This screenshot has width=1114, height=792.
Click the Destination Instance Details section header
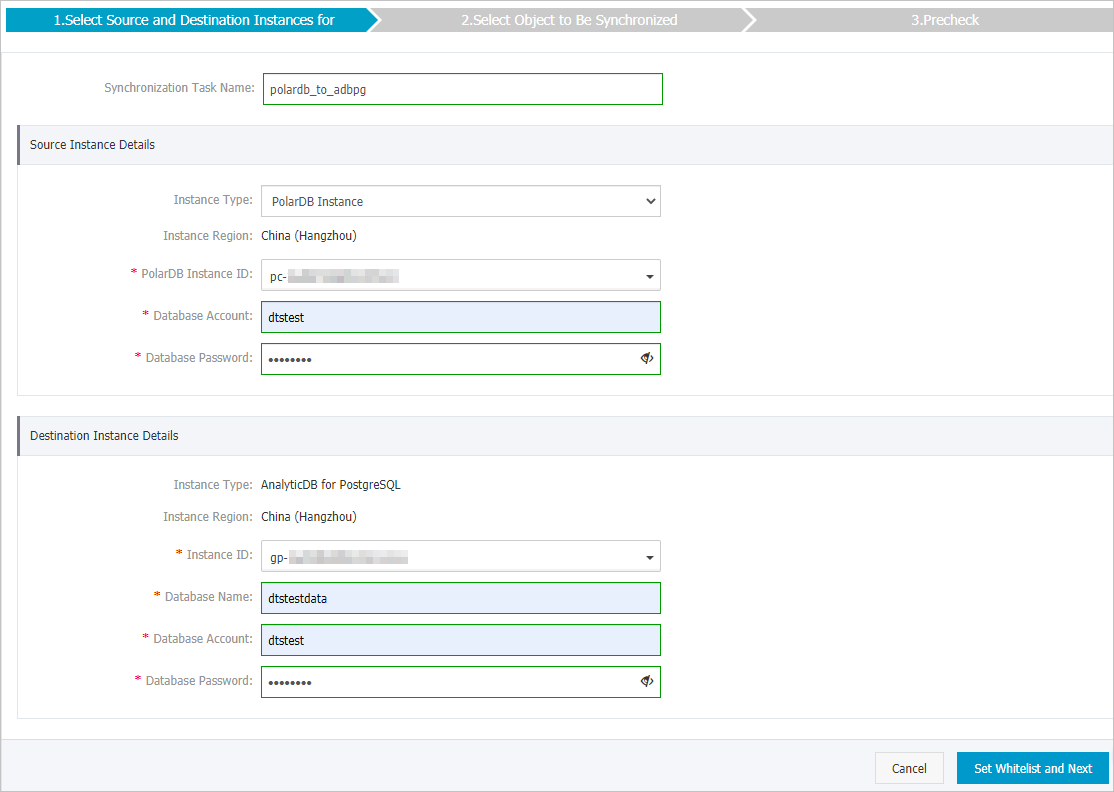tap(103, 435)
